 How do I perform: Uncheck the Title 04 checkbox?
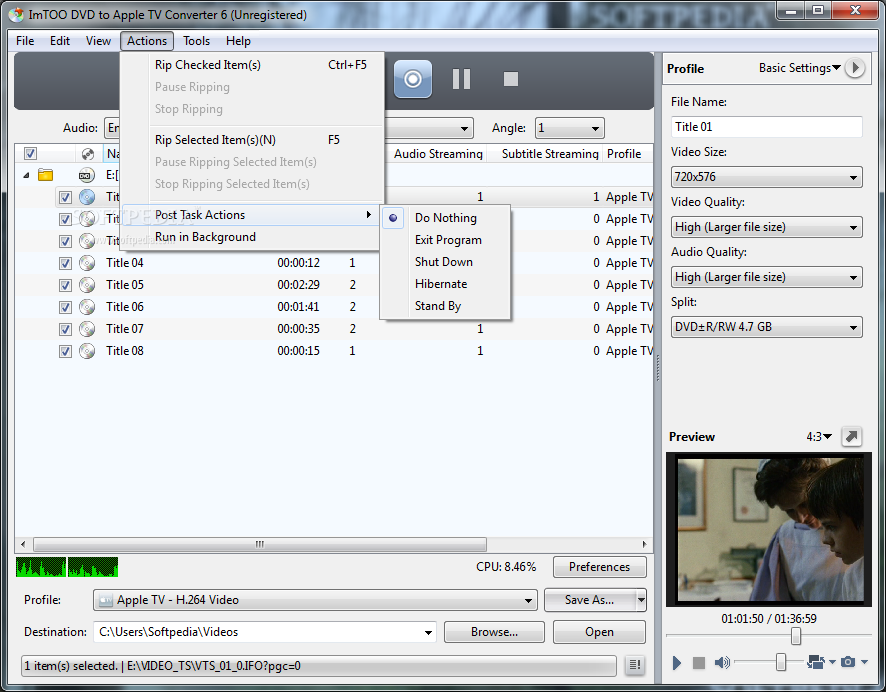pyautogui.click(x=66, y=263)
